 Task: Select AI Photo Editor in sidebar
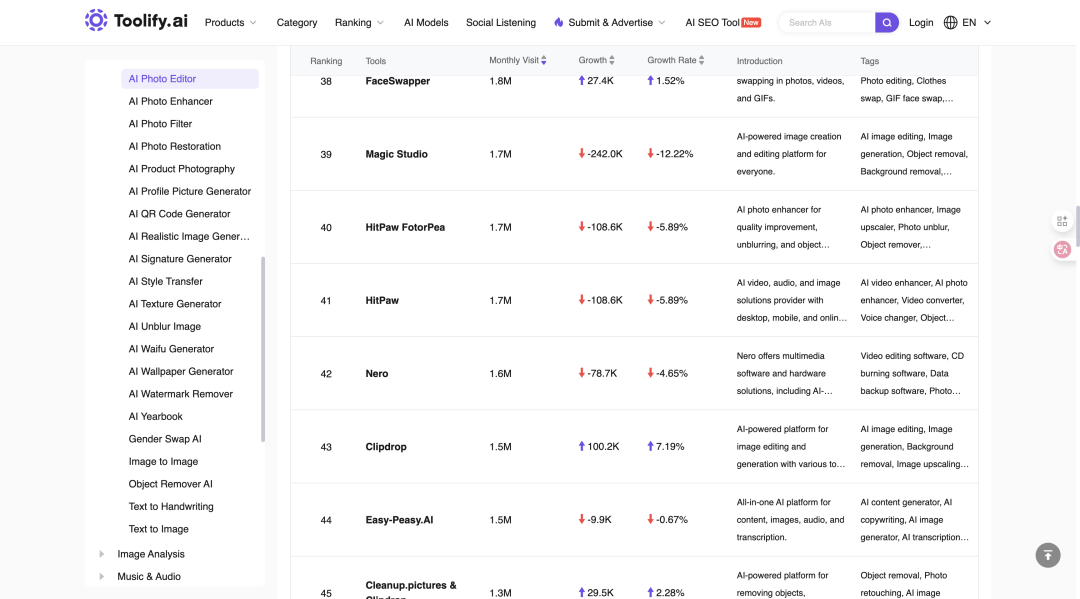(x=189, y=78)
